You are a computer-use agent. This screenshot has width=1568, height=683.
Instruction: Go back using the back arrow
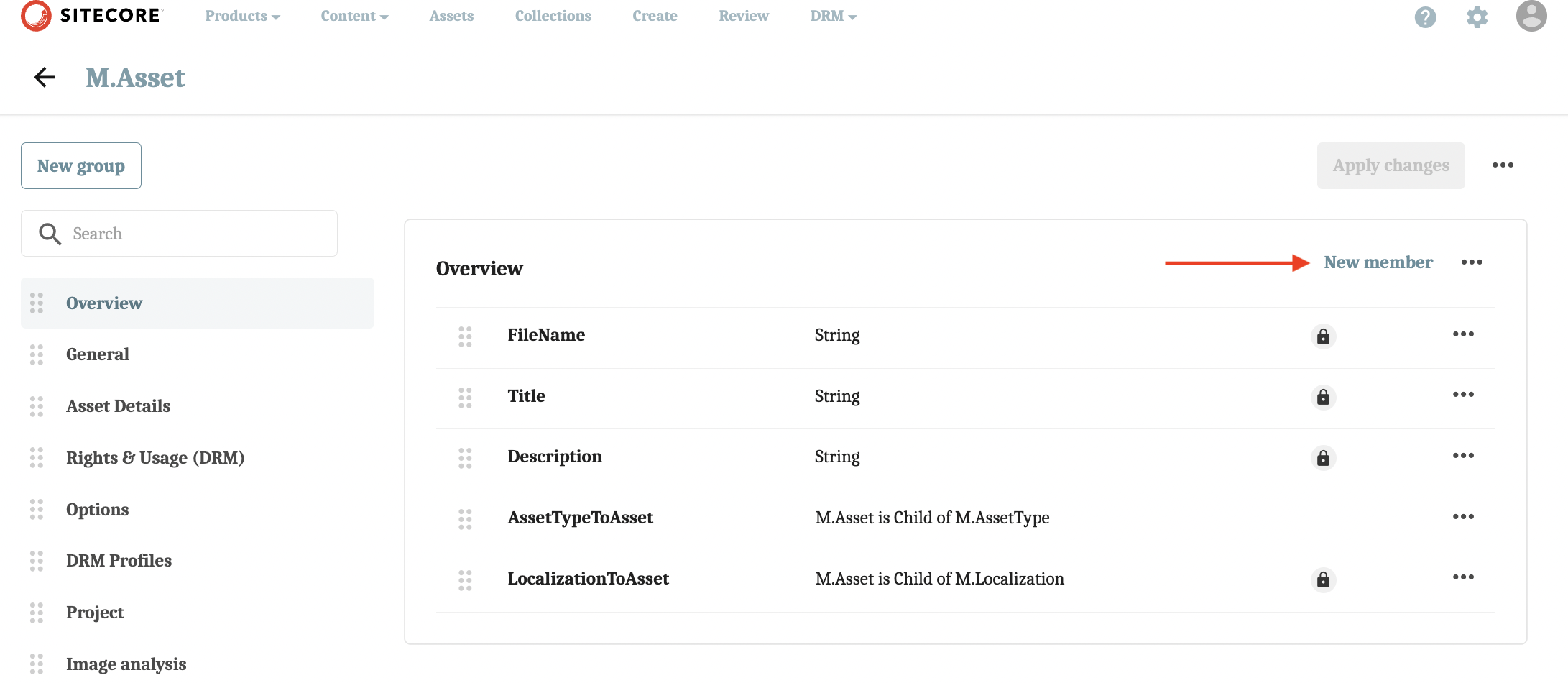click(x=44, y=77)
